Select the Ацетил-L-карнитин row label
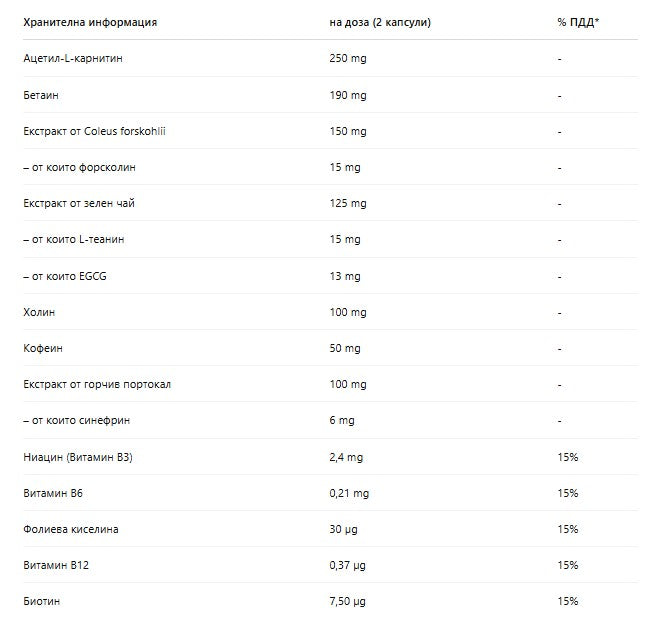Image resolution: width=667 pixels, height=629 pixels. tap(73, 58)
